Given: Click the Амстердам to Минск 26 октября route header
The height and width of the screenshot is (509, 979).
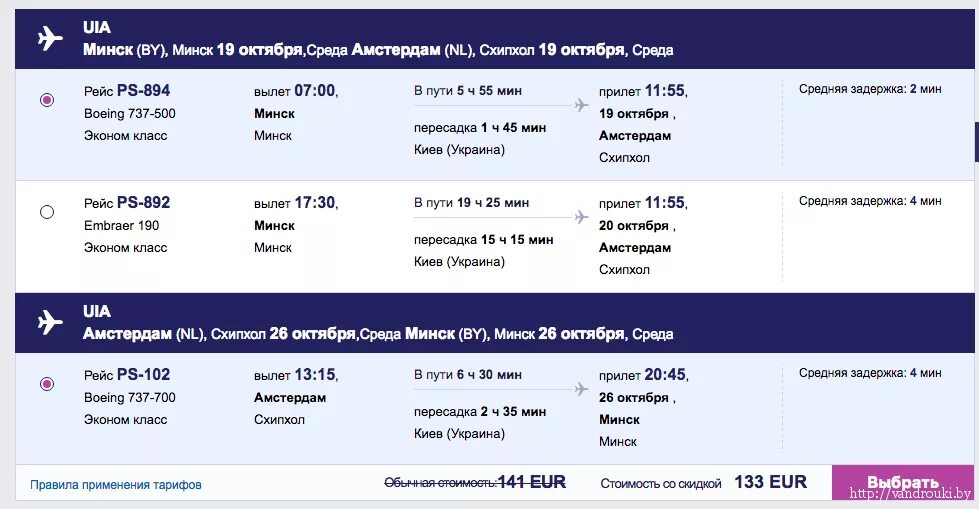Looking at the screenshot, I should pos(378,334).
